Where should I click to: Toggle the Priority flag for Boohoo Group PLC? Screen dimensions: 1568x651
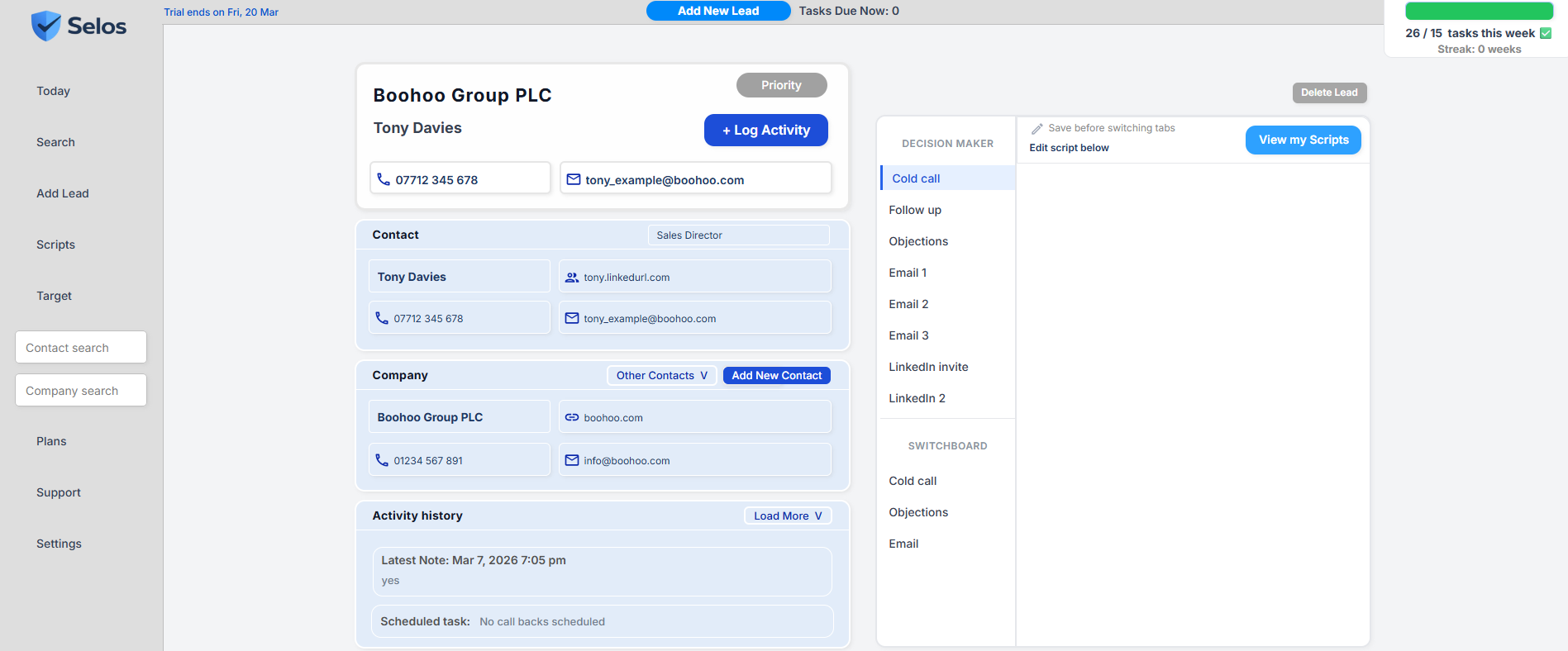(x=781, y=85)
